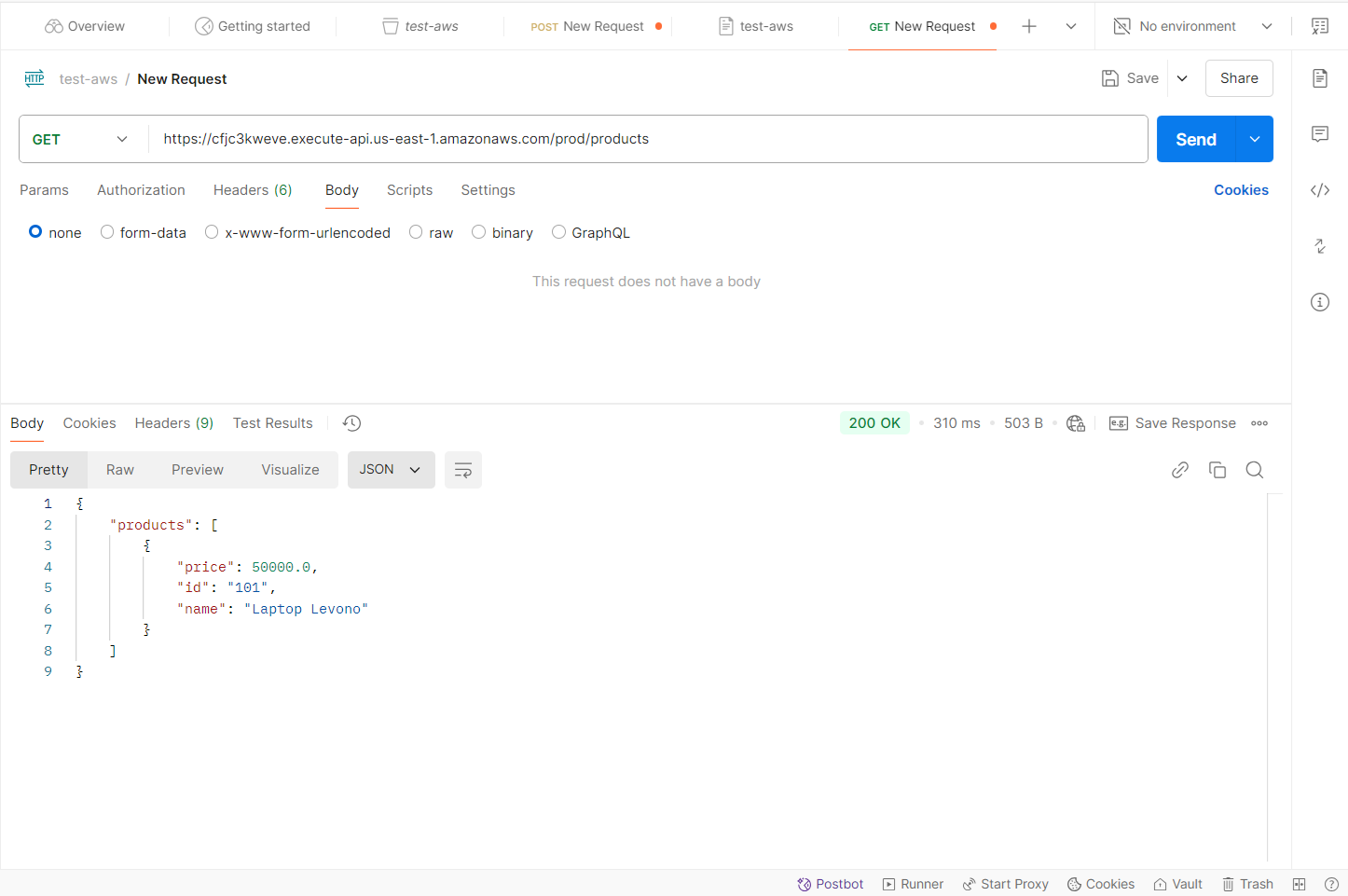Open the Test Results tab

(x=273, y=423)
